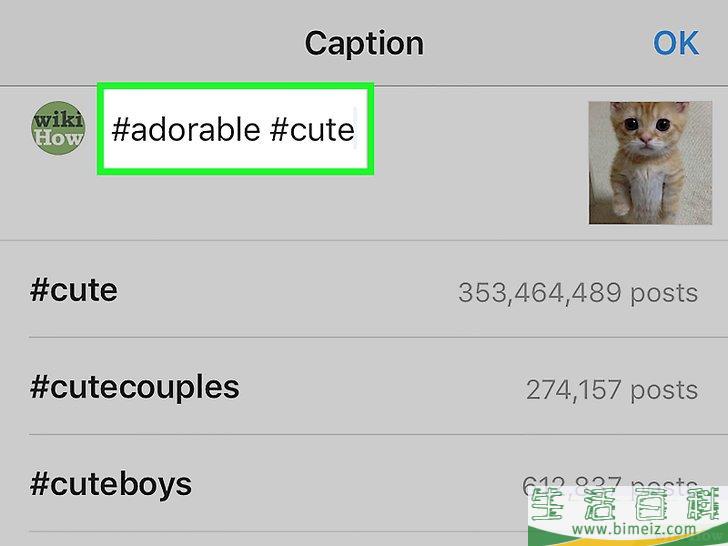
Task: Tap the Caption header title
Action: pyautogui.click(x=364, y=44)
